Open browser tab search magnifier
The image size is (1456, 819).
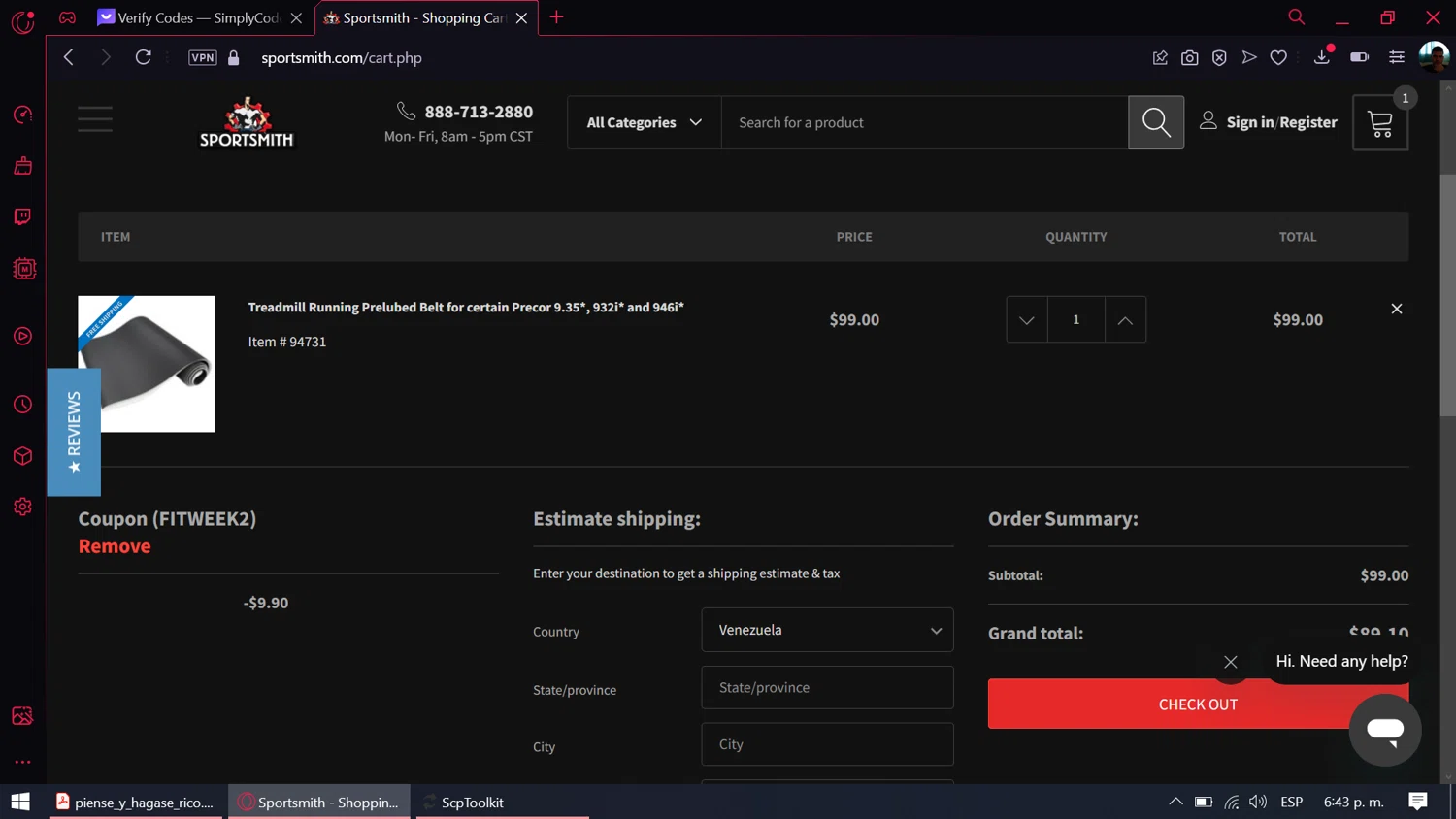point(1296,16)
